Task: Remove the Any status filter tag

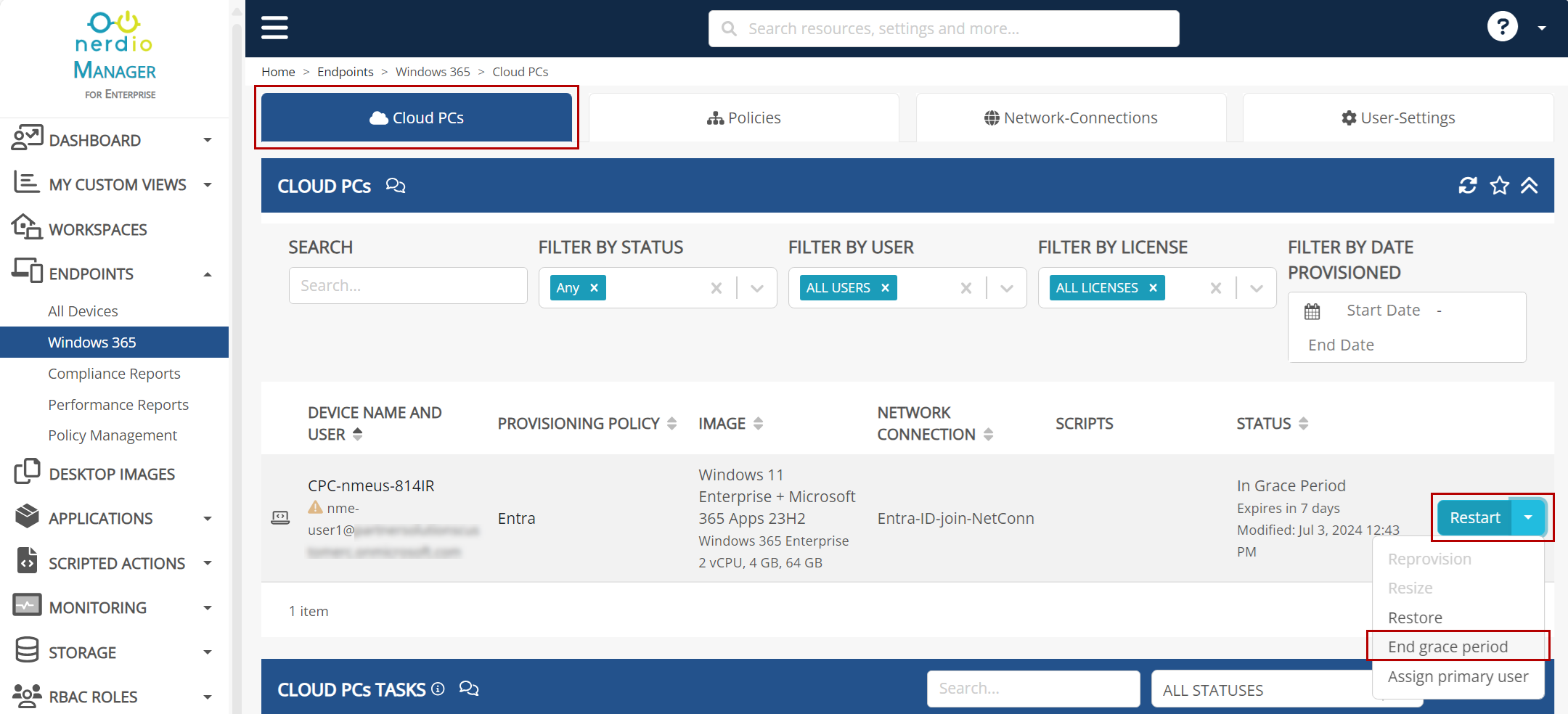Action: 594,287
